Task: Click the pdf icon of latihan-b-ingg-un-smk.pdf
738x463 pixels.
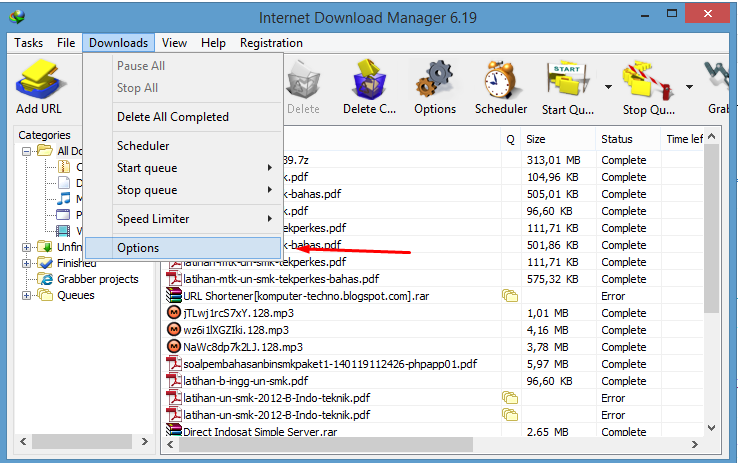Action: coord(174,381)
